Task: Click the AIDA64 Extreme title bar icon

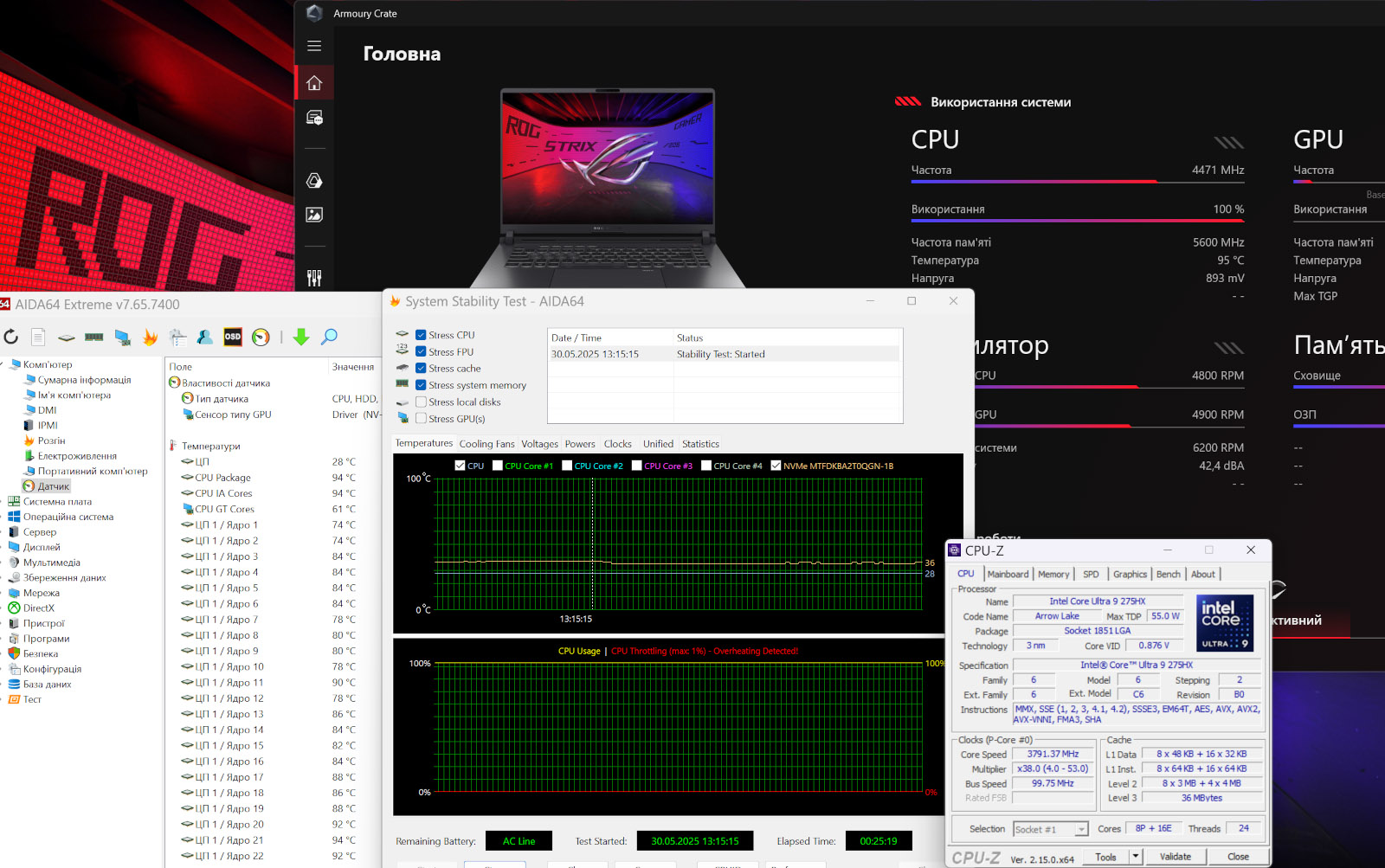Action: pos(5,304)
